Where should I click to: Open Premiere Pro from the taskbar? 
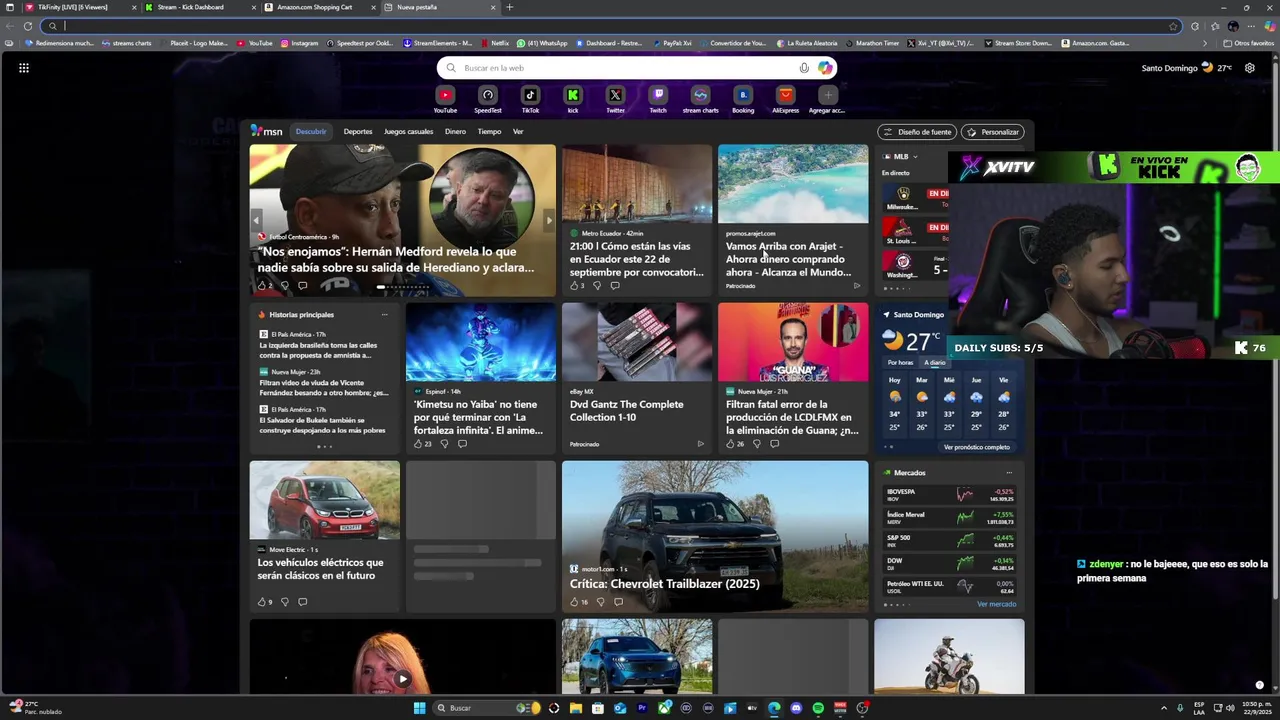click(x=642, y=708)
